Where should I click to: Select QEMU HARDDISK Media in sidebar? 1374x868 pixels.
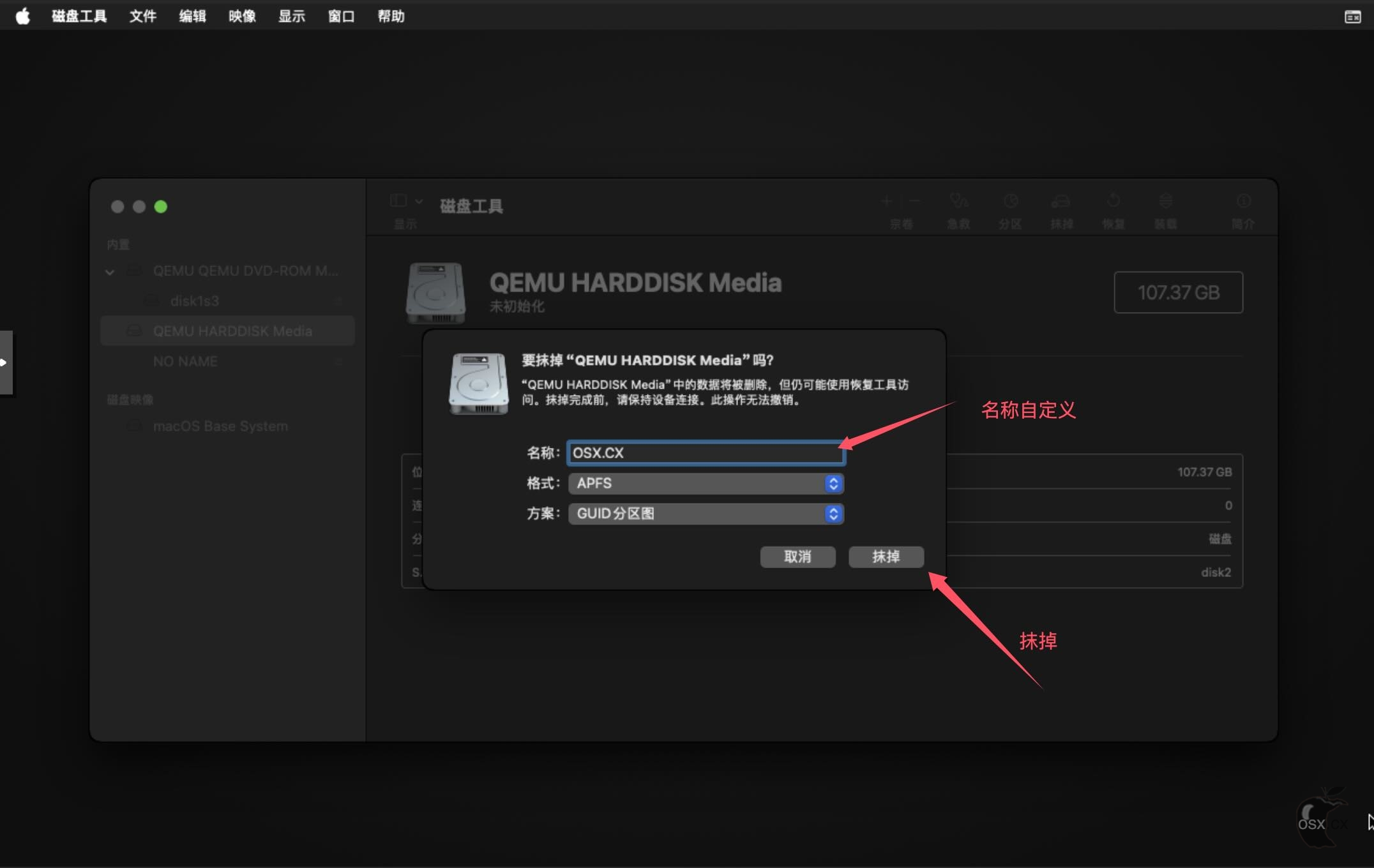(x=227, y=331)
